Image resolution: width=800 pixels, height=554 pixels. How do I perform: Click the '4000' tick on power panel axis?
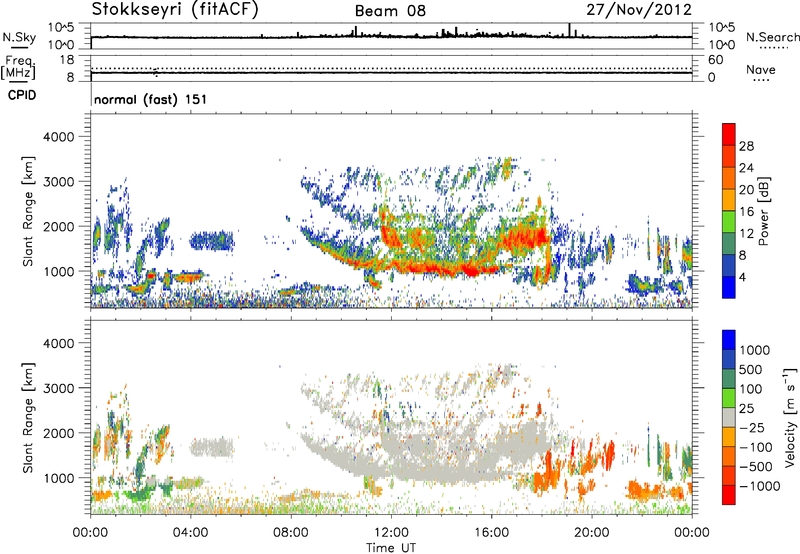pos(58,137)
